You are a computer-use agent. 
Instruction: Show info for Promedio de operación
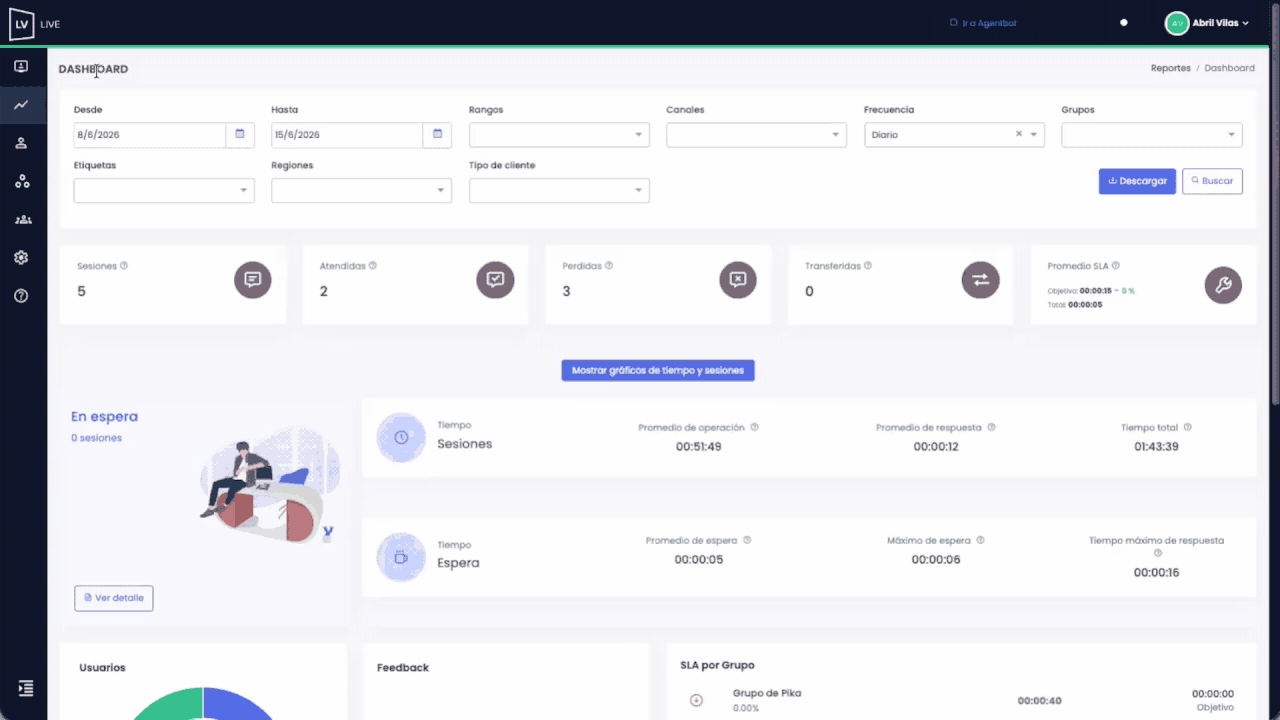point(755,427)
